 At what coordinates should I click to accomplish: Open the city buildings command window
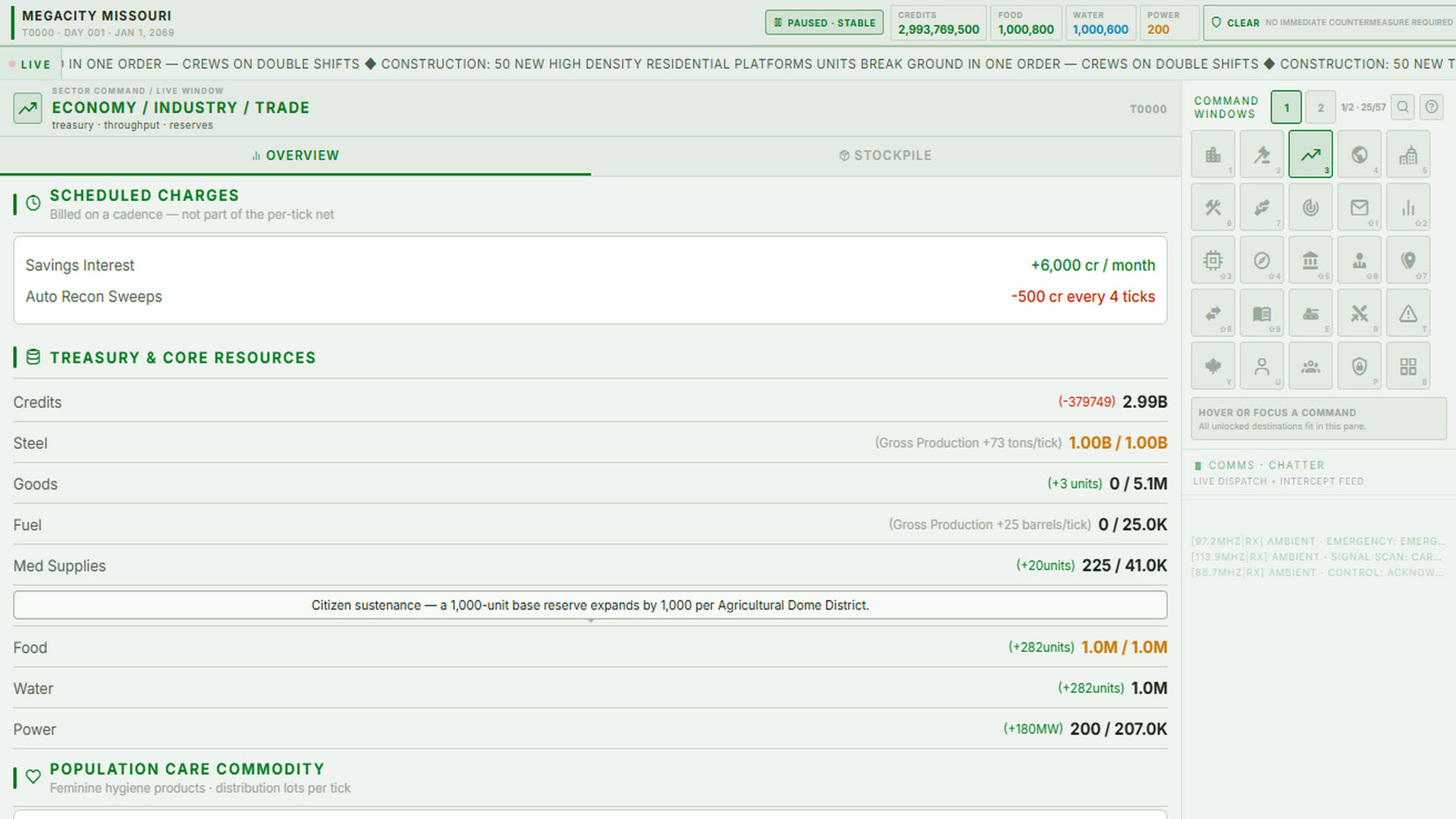(x=1213, y=154)
